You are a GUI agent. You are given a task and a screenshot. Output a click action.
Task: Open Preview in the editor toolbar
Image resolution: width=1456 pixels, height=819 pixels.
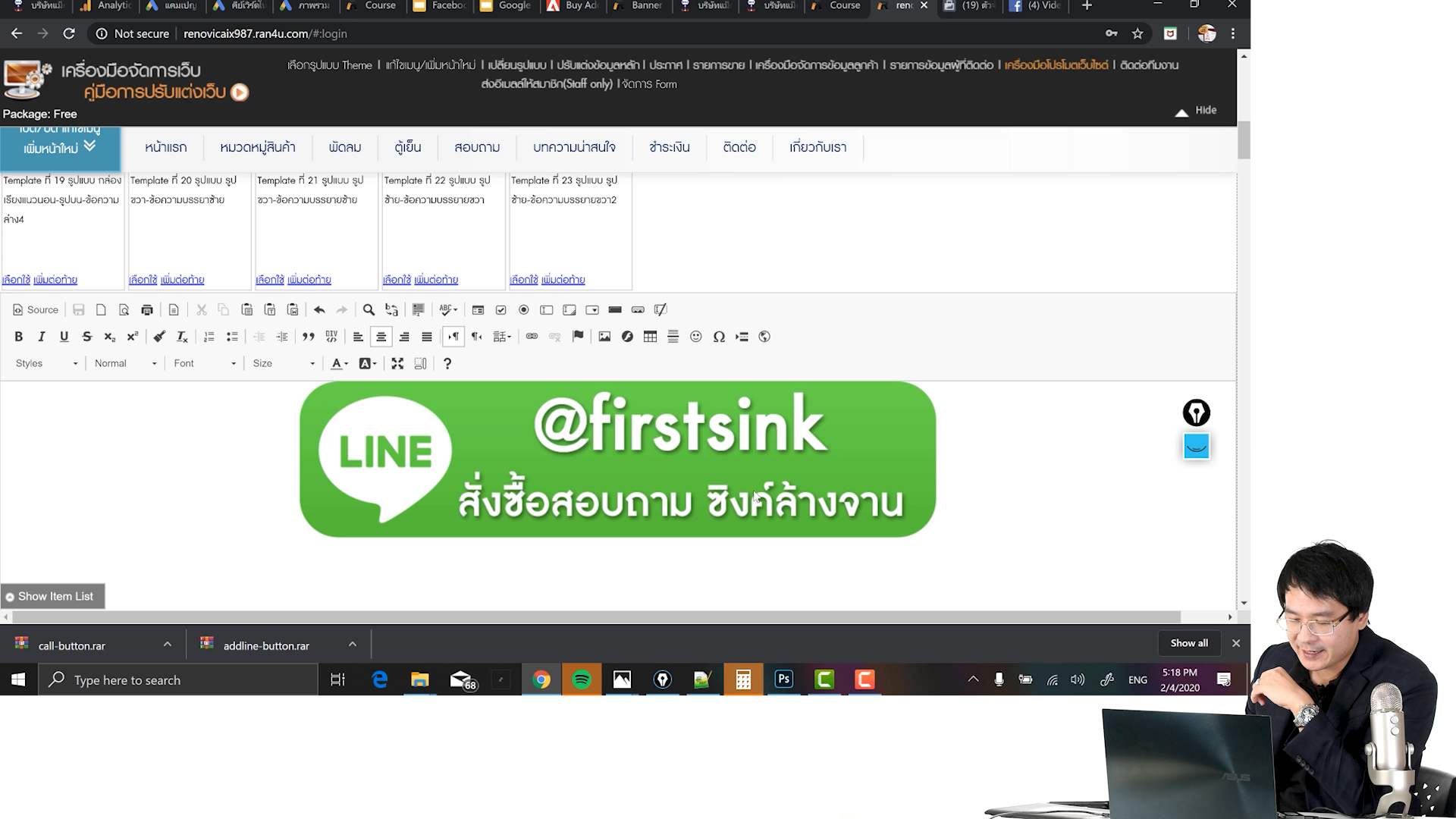[x=124, y=309]
